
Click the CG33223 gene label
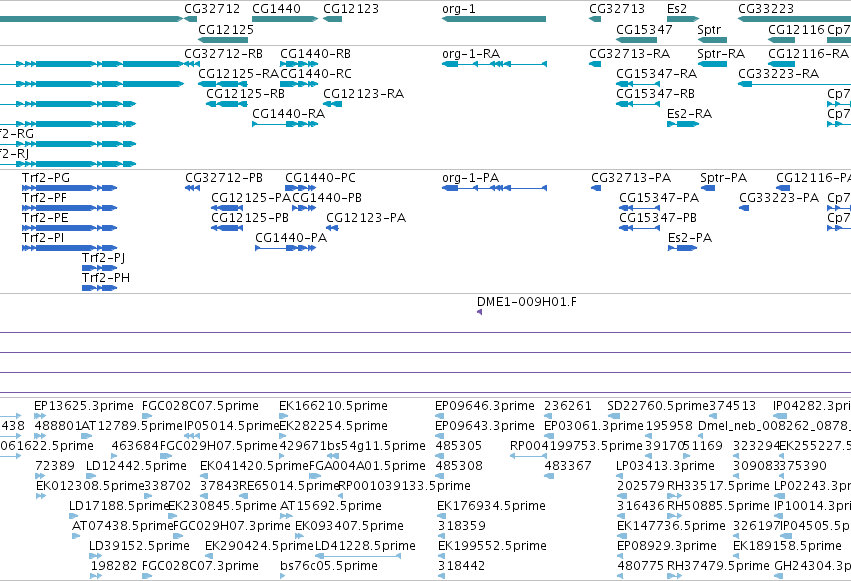(766, 9)
